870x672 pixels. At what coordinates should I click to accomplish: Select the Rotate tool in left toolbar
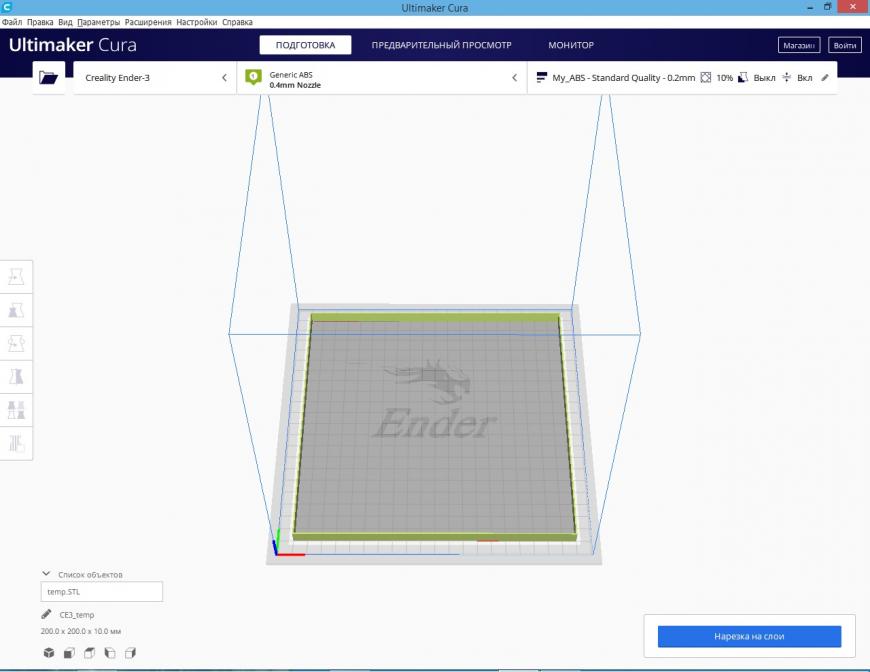point(16,343)
